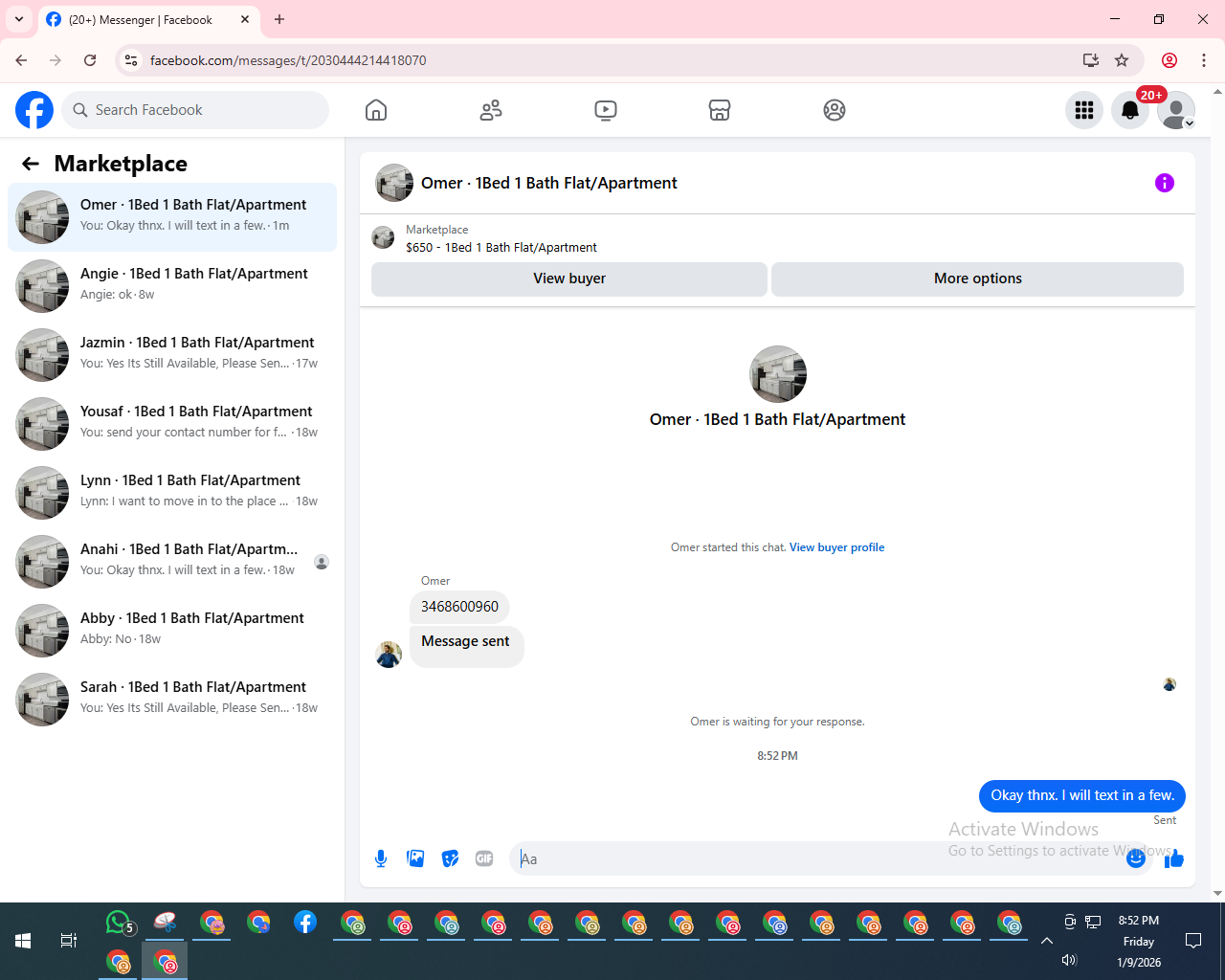This screenshot has width=1225, height=980.
Task: Open the View buyer profile link
Action: (836, 547)
